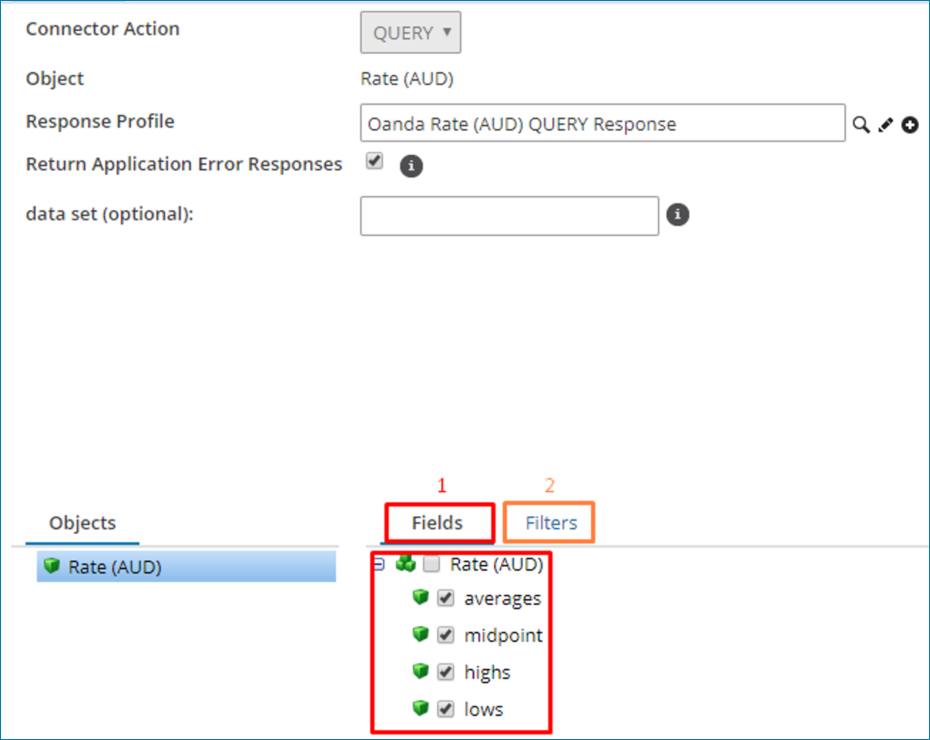Click the data set optional input field

(509, 215)
